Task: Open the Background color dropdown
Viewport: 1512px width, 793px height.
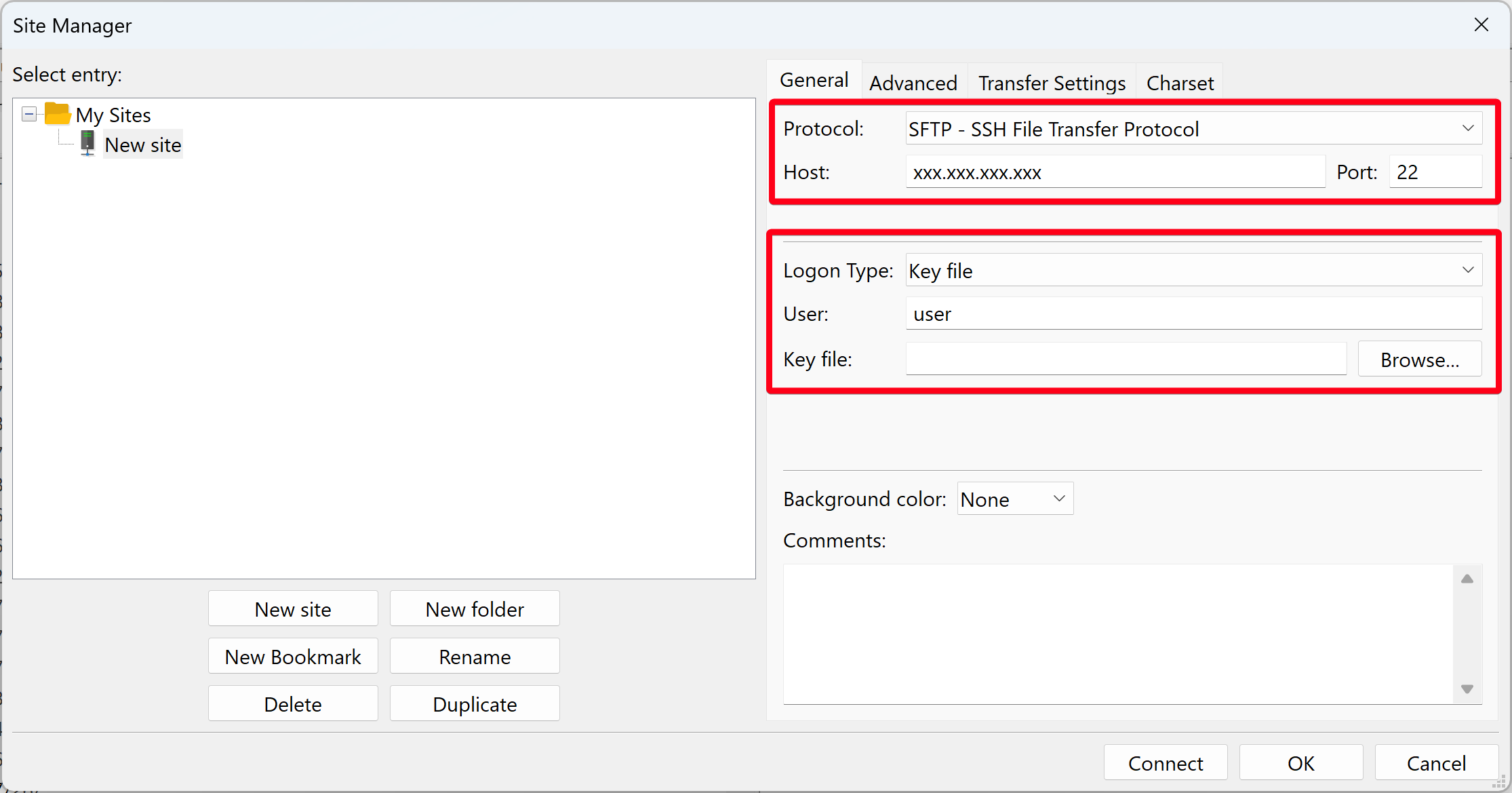Action: point(1014,499)
